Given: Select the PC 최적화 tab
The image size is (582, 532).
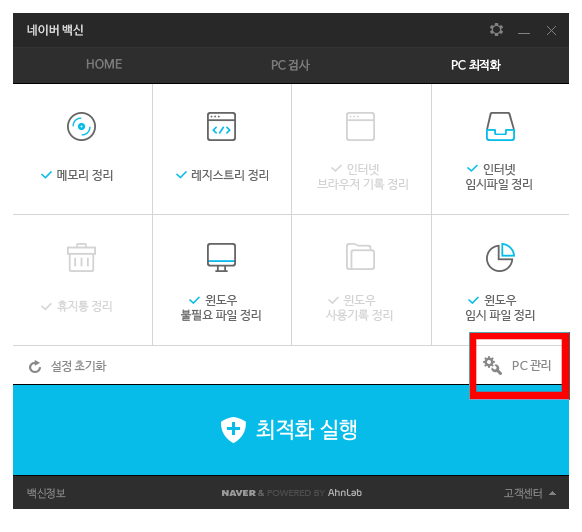Looking at the screenshot, I should point(475,65).
